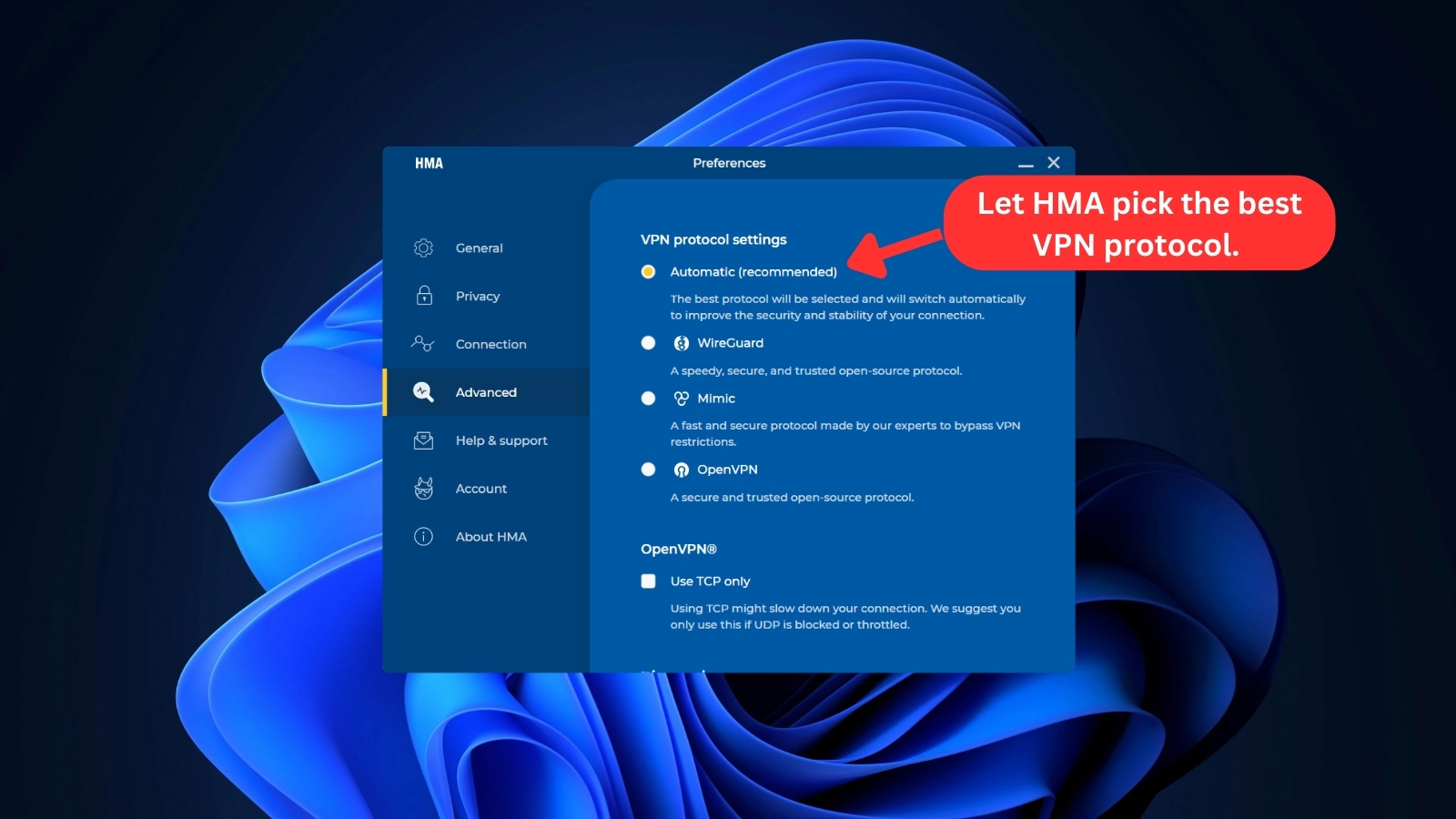Click the Account donkey mascot icon
The width and height of the screenshot is (1456, 819).
coord(423,489)
